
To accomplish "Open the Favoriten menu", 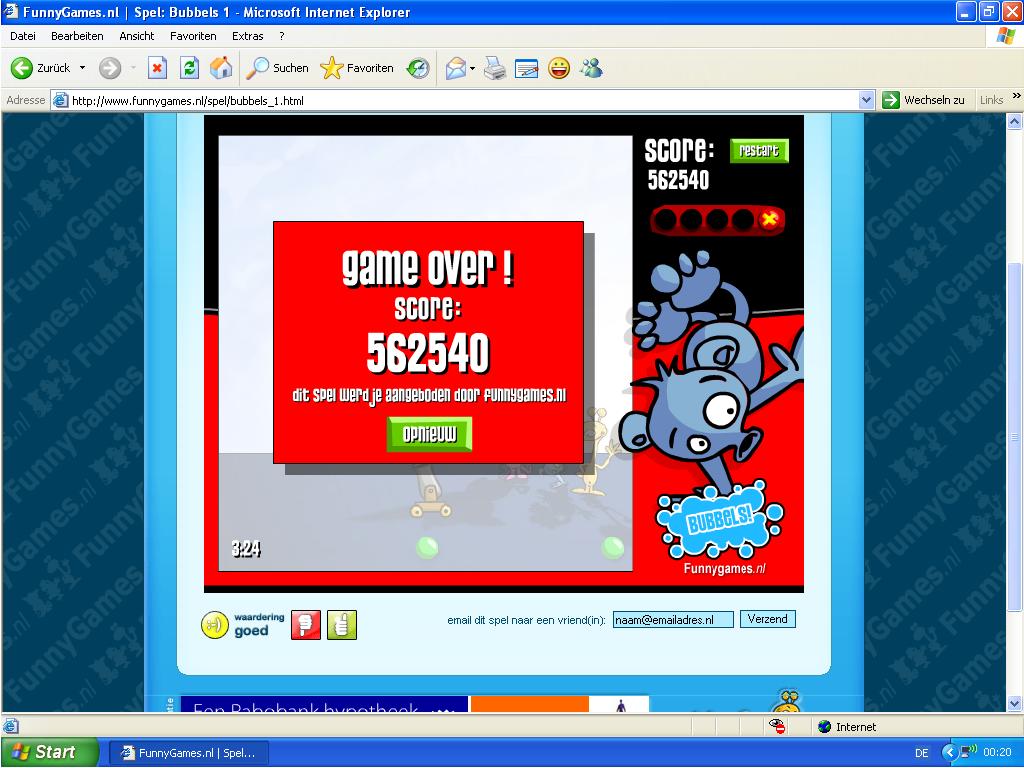I will click(x=193, y=36).
